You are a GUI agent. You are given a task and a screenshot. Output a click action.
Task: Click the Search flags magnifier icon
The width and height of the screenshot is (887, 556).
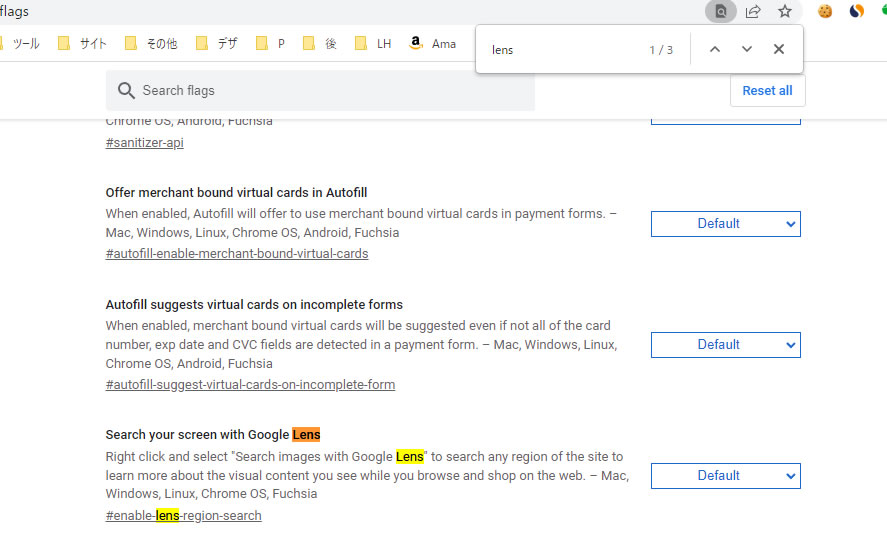(x=126, y=90)
